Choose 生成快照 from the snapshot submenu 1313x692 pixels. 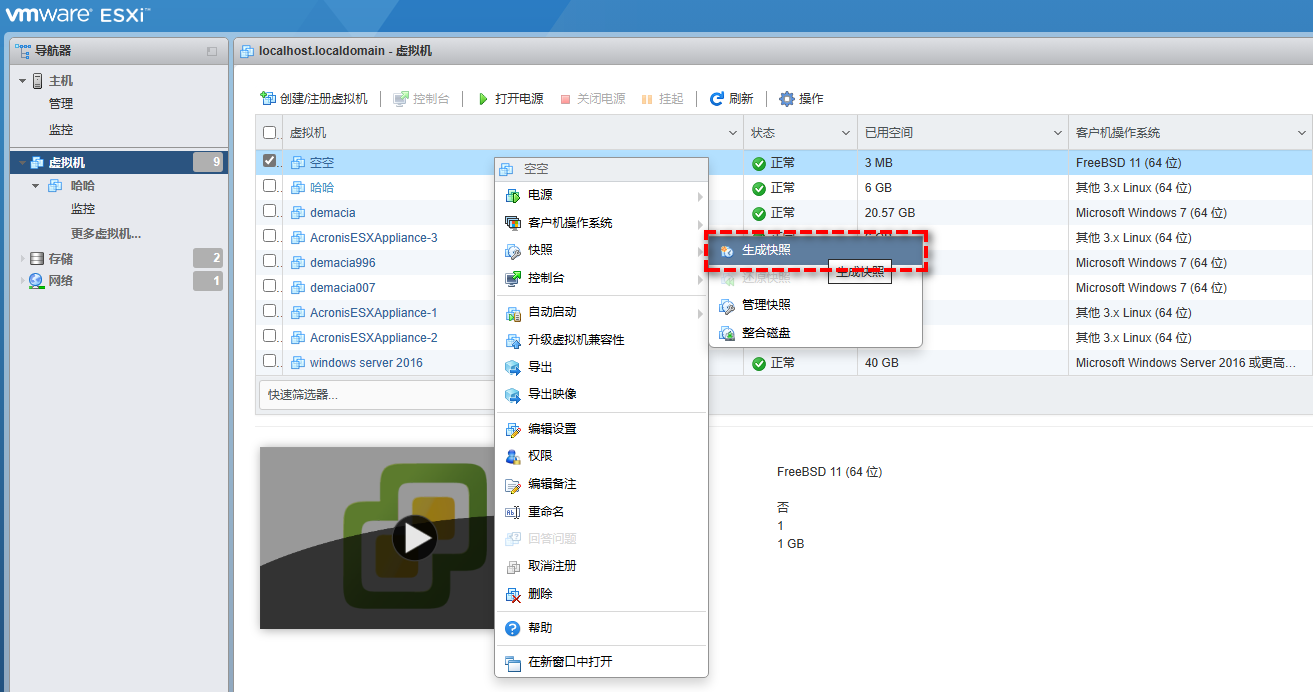pyautogui.click(x=815, y=250)
